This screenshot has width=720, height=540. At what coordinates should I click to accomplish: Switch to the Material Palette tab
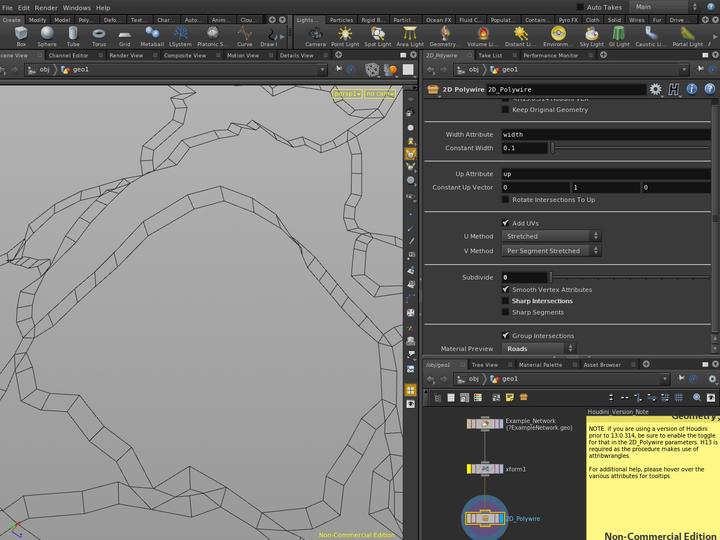[540, 365]
